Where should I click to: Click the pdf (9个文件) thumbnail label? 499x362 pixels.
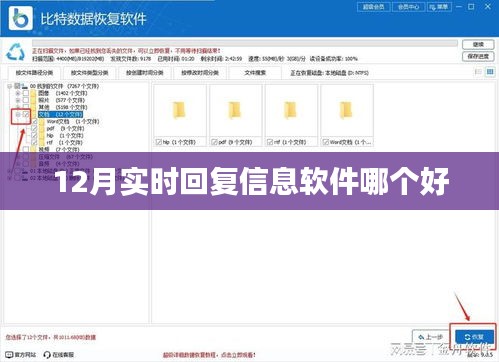tap(235, 142)
